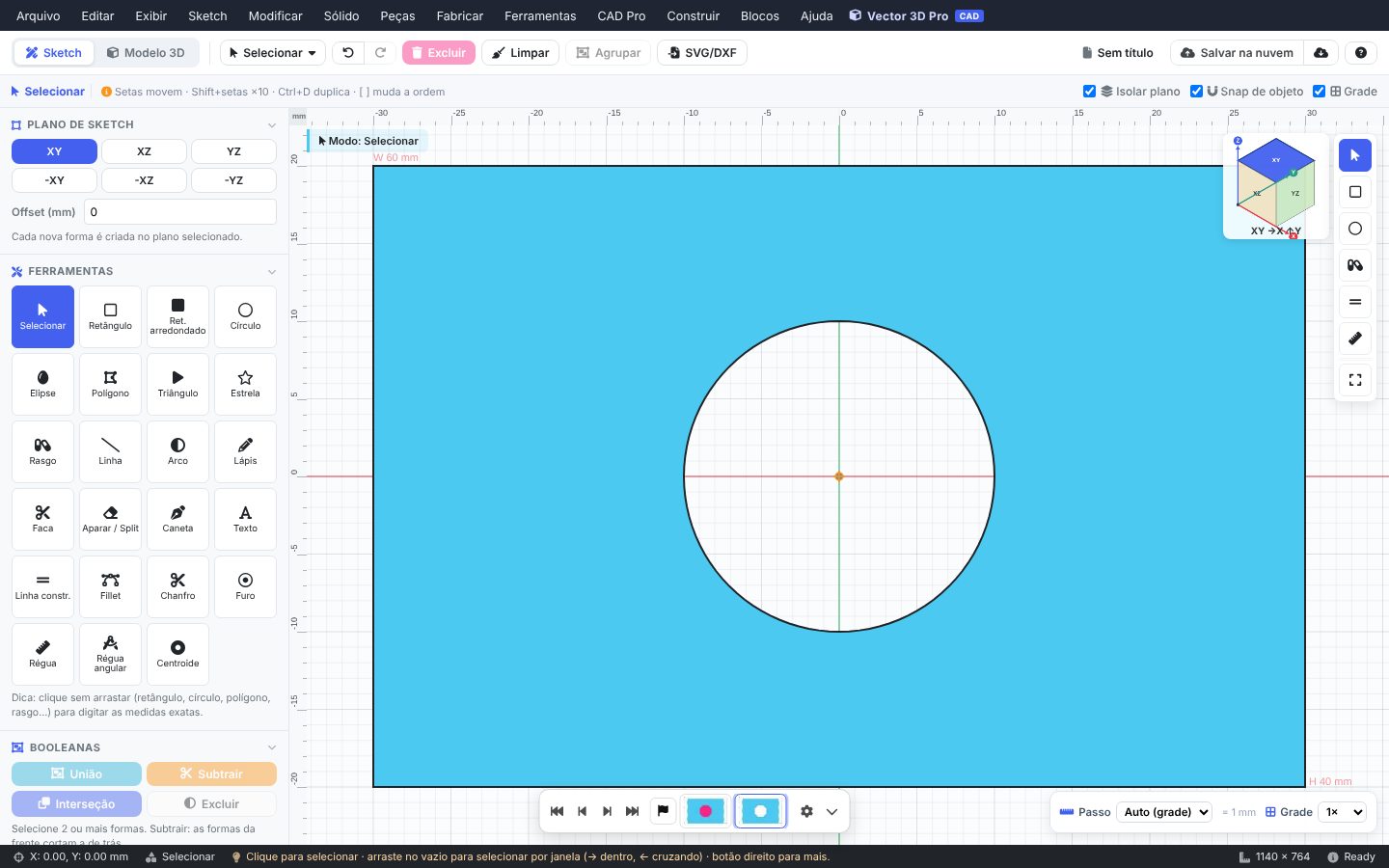The height and width of the screenshot is (868, 1389).
Task: Activate the Lápis pencil tool
Action: [x=245, y=451]
